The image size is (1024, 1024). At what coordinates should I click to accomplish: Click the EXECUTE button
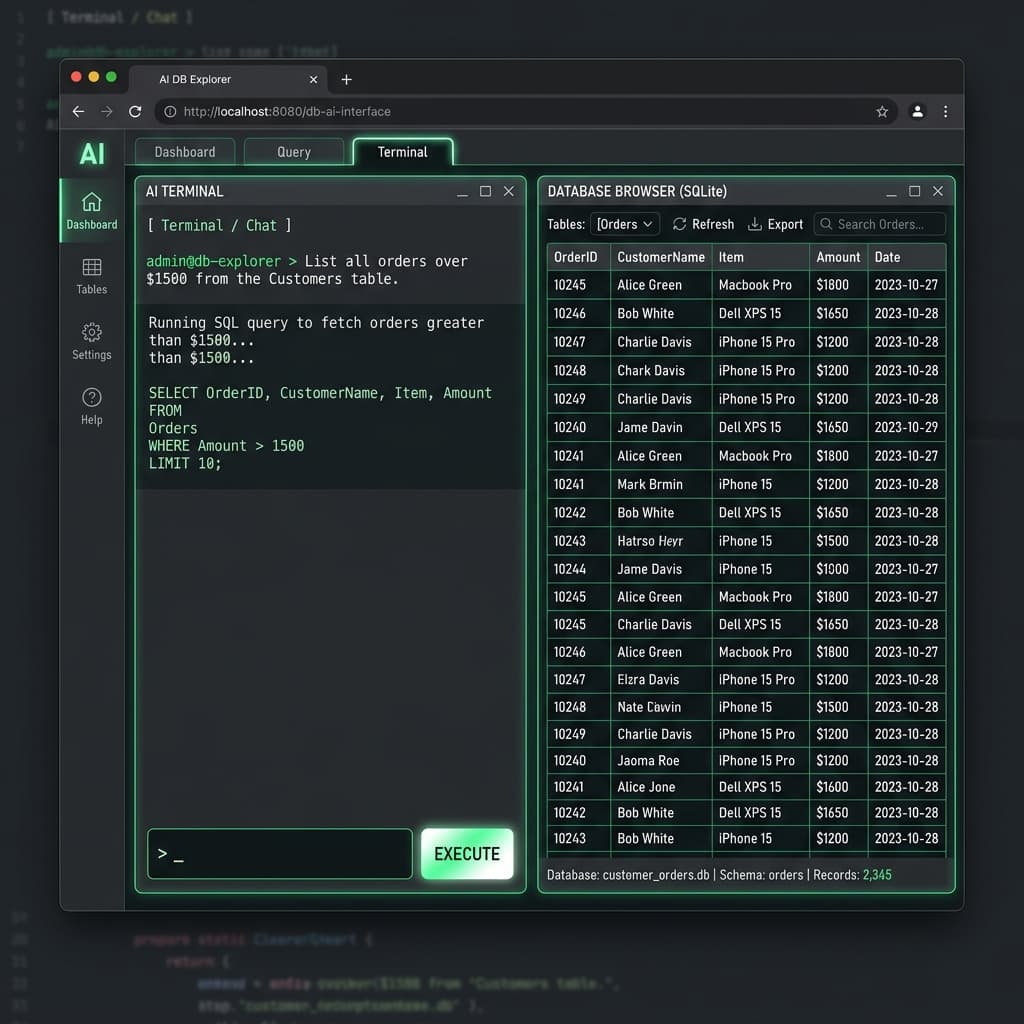click(467, 854)
